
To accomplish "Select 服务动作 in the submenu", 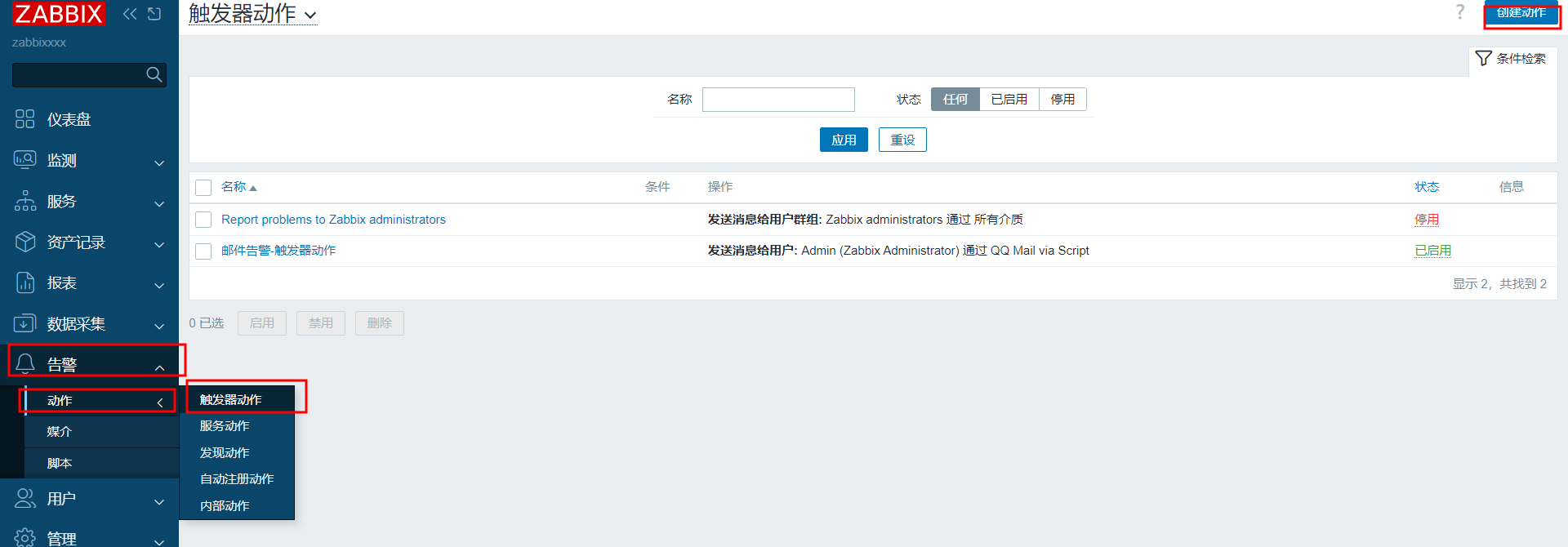I will [237, 426].
